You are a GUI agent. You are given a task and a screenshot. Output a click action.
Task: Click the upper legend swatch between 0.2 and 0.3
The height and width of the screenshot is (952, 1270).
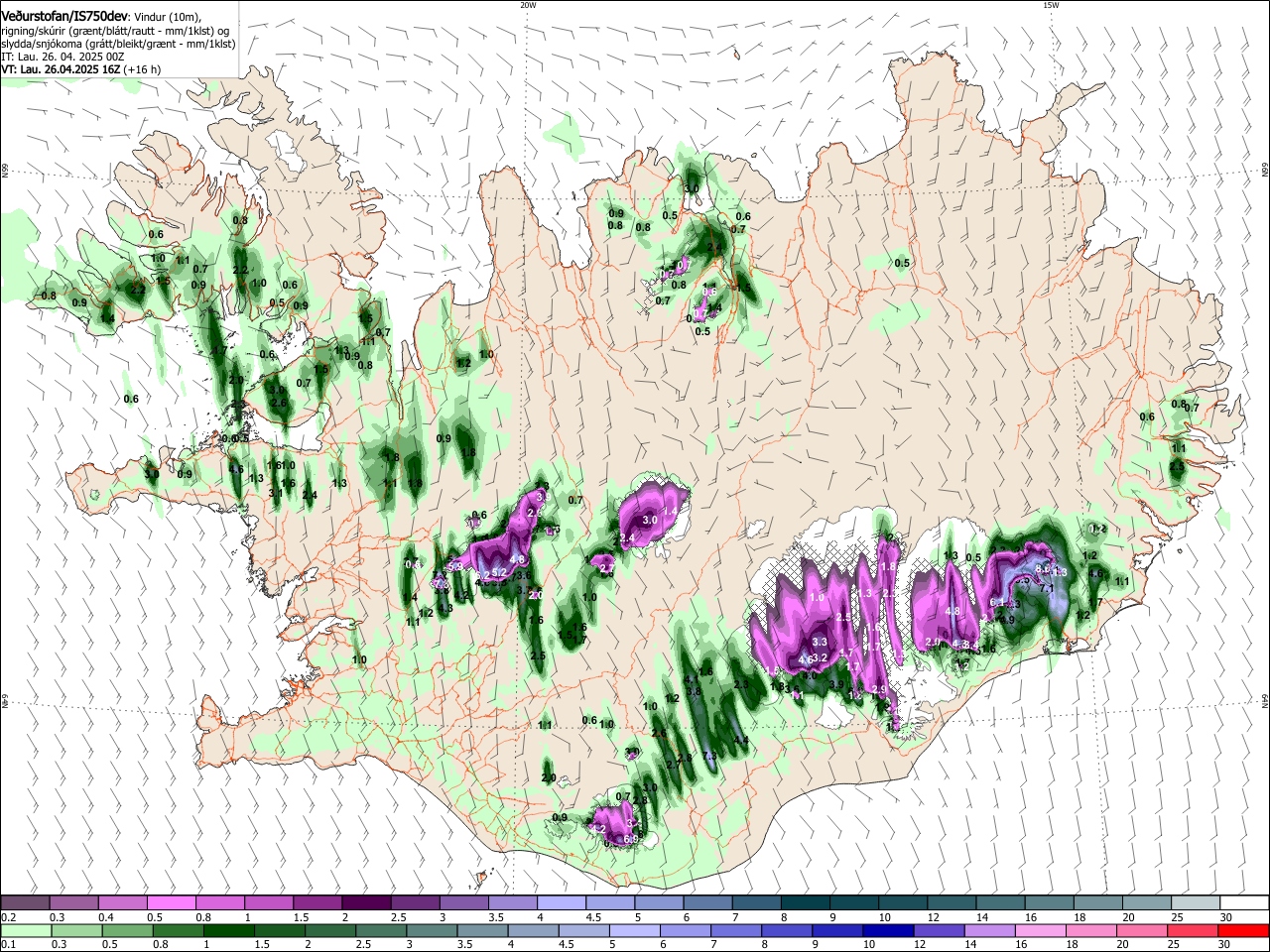(x=25, y=902)
